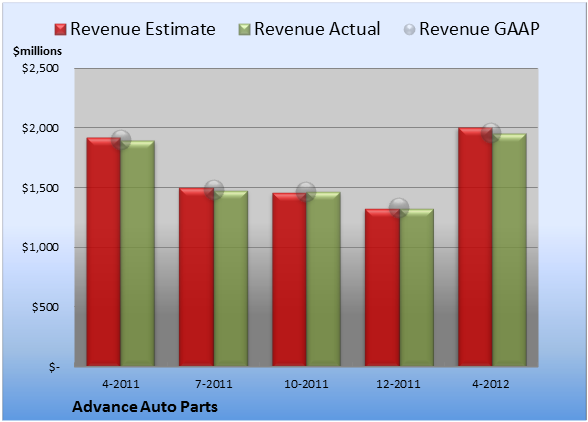
Task: Select the green actual bar for 12-2011
Action: (416, 287)
